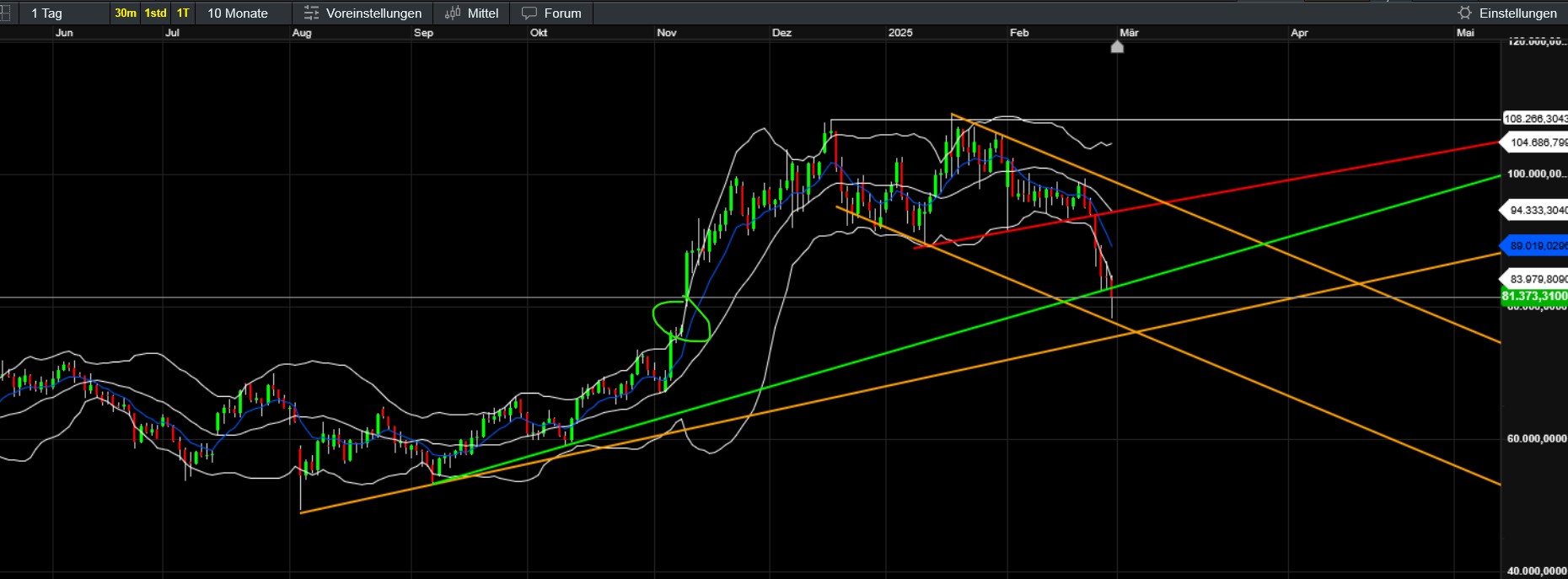1568x579 pixels.
Task: Click the Sep label on time axis
Action: [423, 33]
